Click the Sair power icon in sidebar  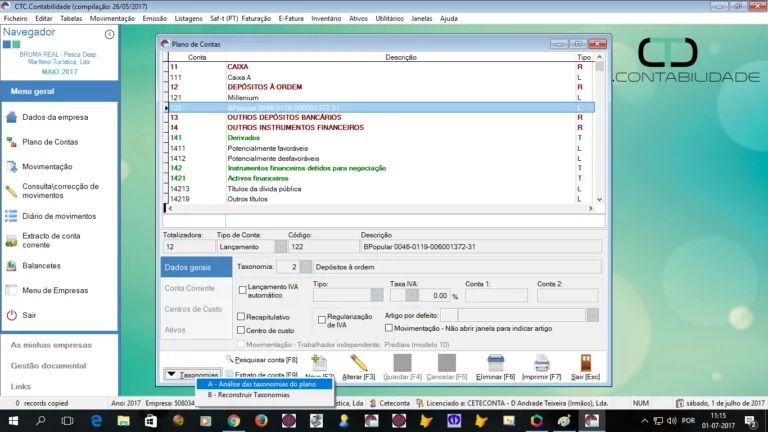pos(11,315)
